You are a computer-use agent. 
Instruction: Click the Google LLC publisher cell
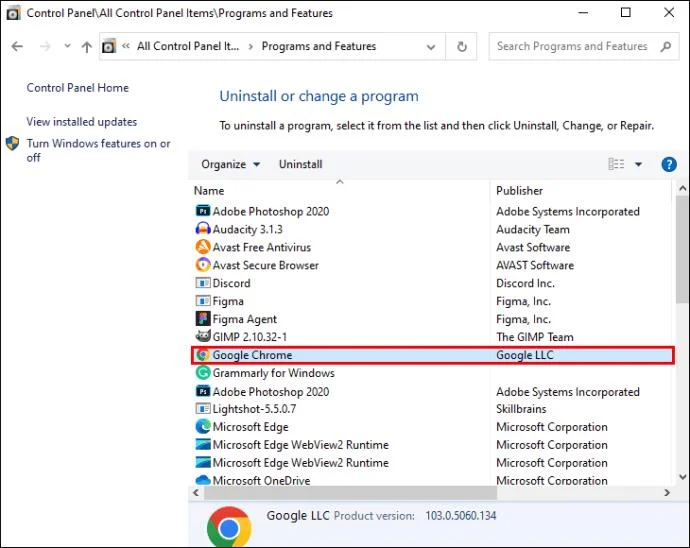(x=525, y=355)
